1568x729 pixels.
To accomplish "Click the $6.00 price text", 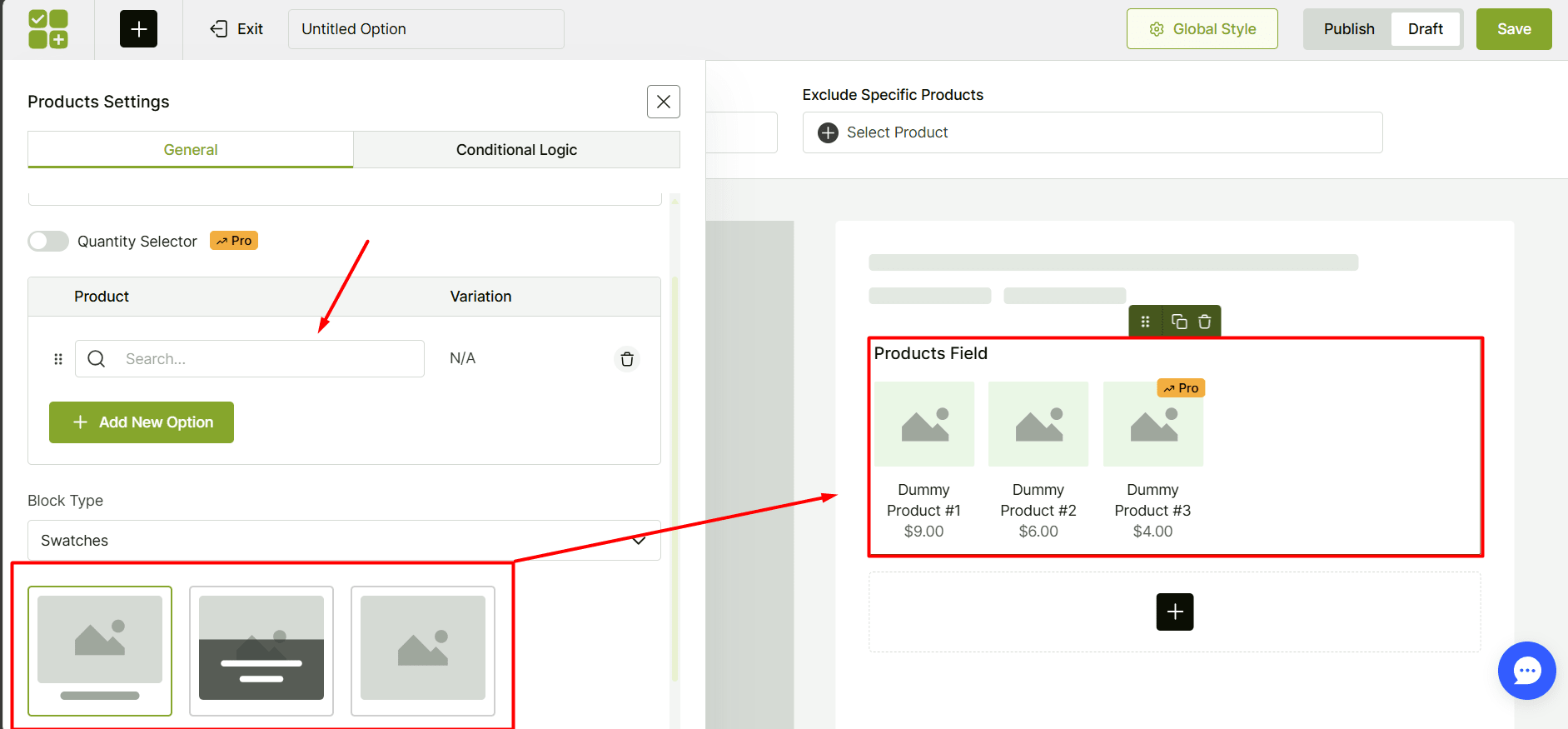I will (x=1038, y=532).
